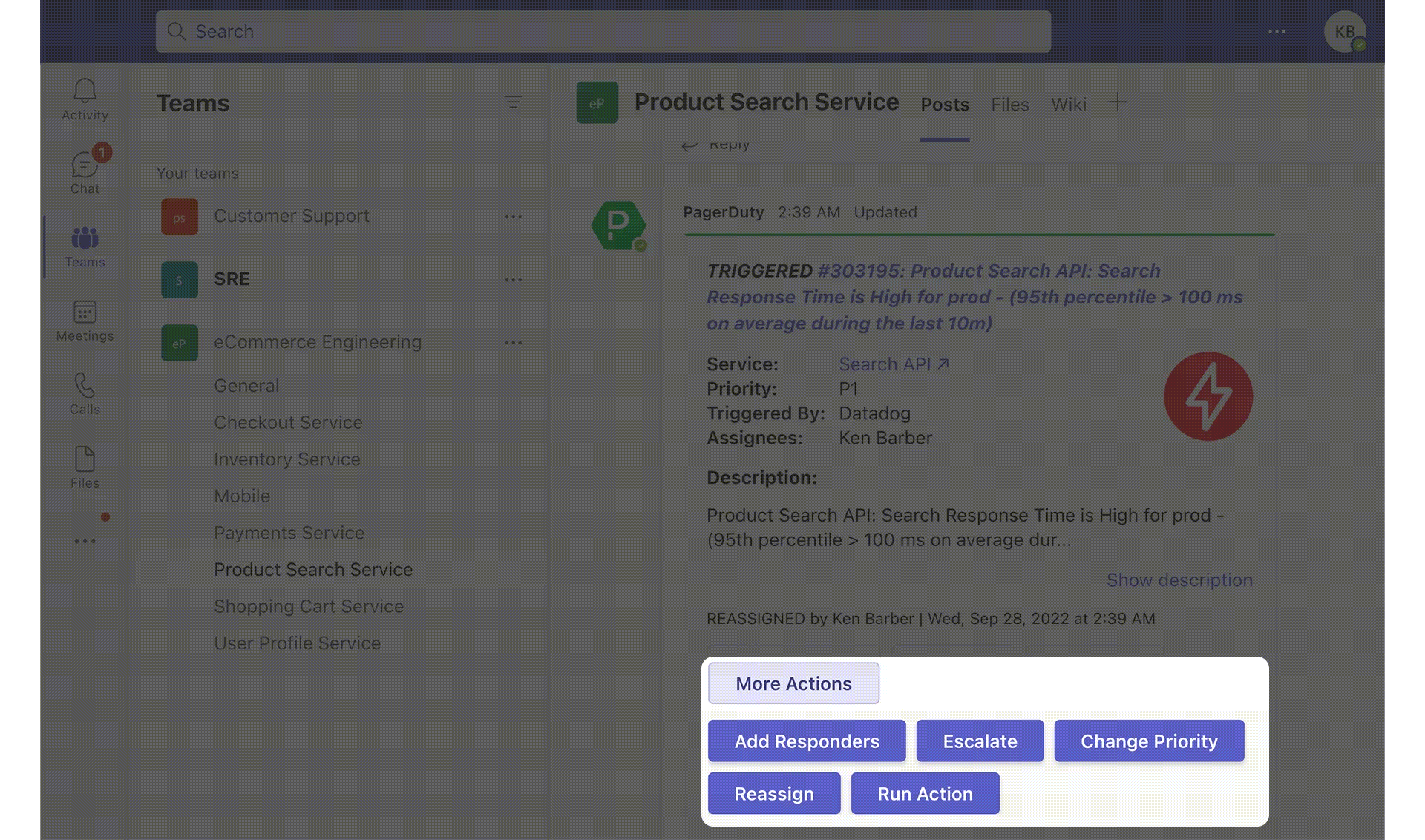Switch to the Files tab
The width and height of the screenshot is (1425, 840).
[1009, 105]
